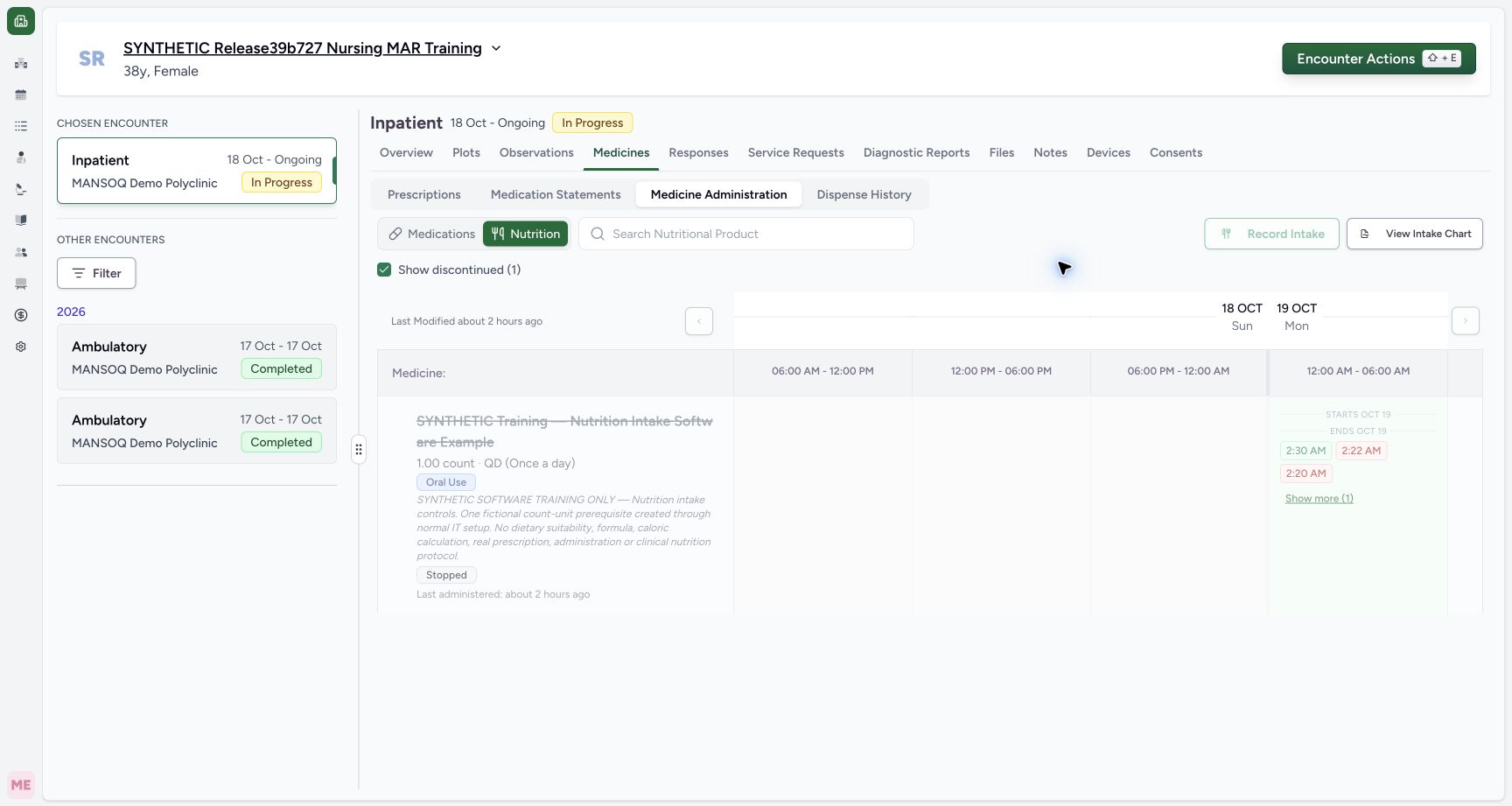Click the Show more (1) link
This screenshot has height=806, width=1512.
click(1319, 499)
